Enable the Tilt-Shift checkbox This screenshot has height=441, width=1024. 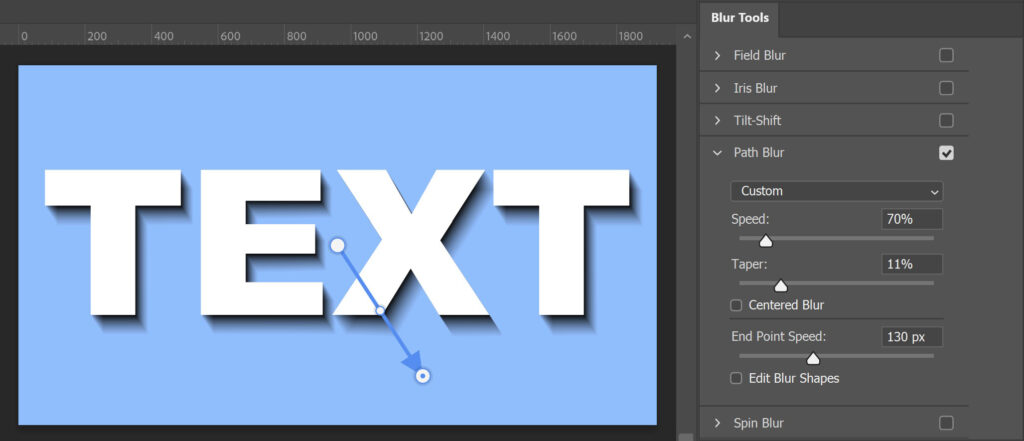click(x=946, y=121)
